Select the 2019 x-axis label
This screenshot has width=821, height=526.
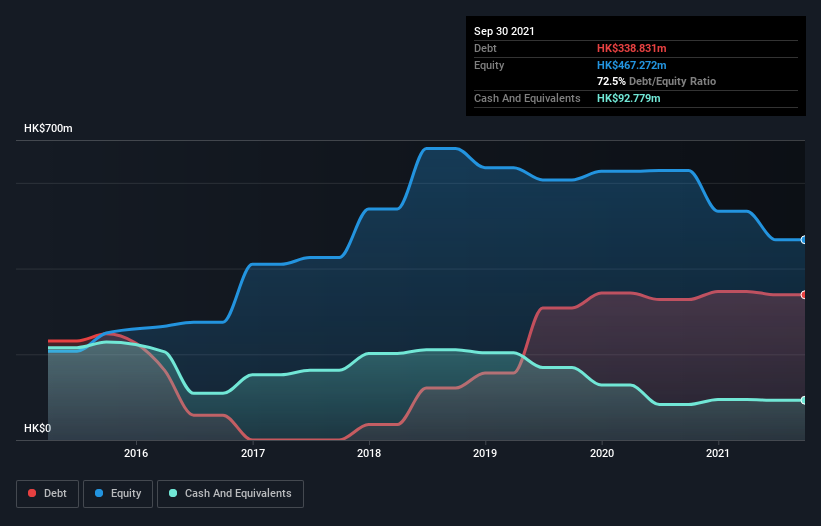click(x=485, y=453)
